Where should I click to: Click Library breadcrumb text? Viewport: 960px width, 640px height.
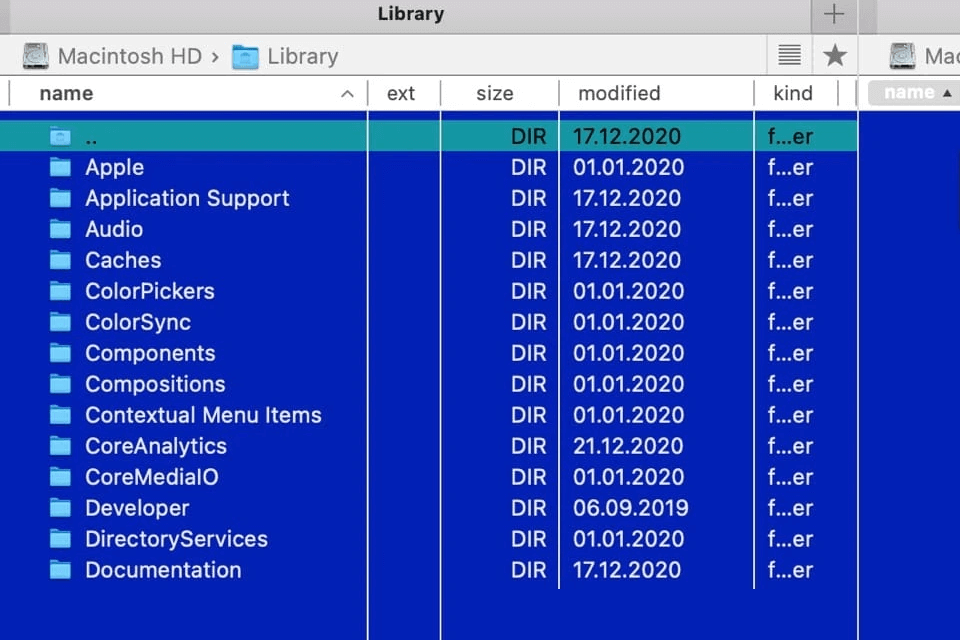(x=302, y=56)
